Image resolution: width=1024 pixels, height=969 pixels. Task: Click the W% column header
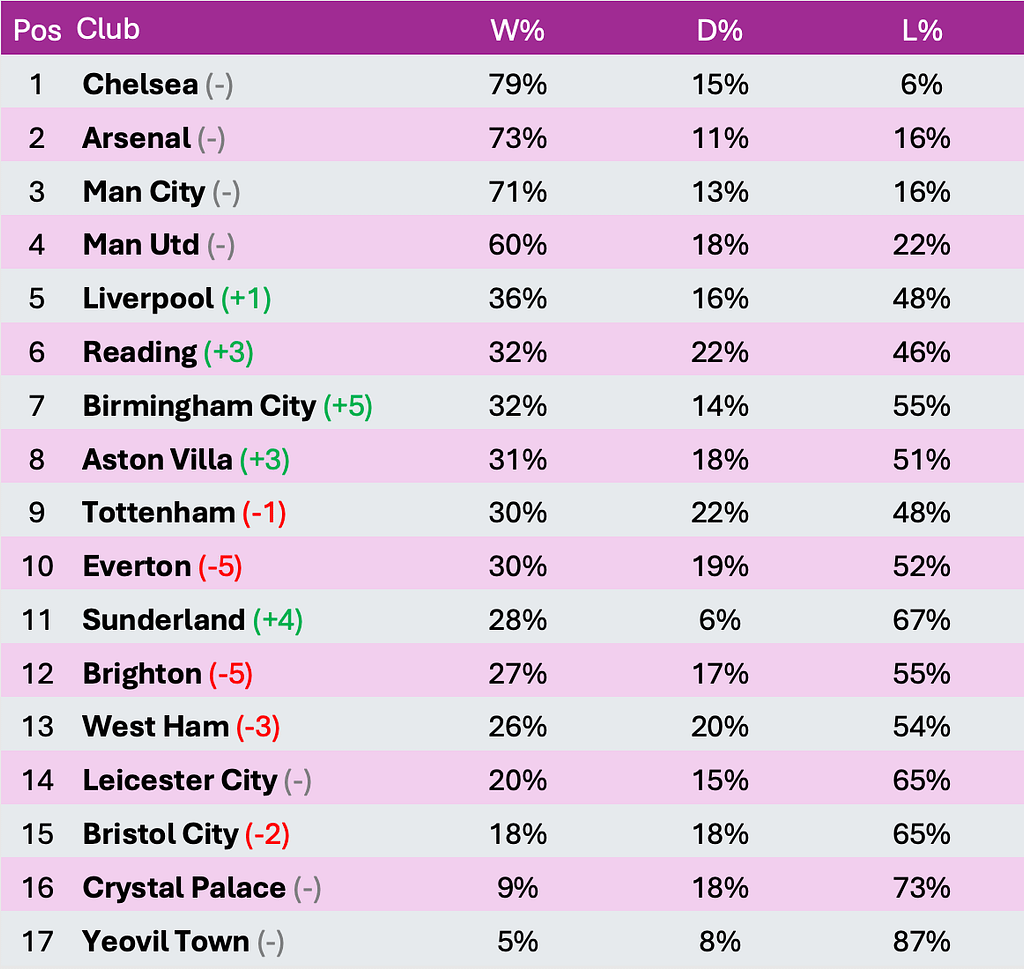click(x=517, y=30)
